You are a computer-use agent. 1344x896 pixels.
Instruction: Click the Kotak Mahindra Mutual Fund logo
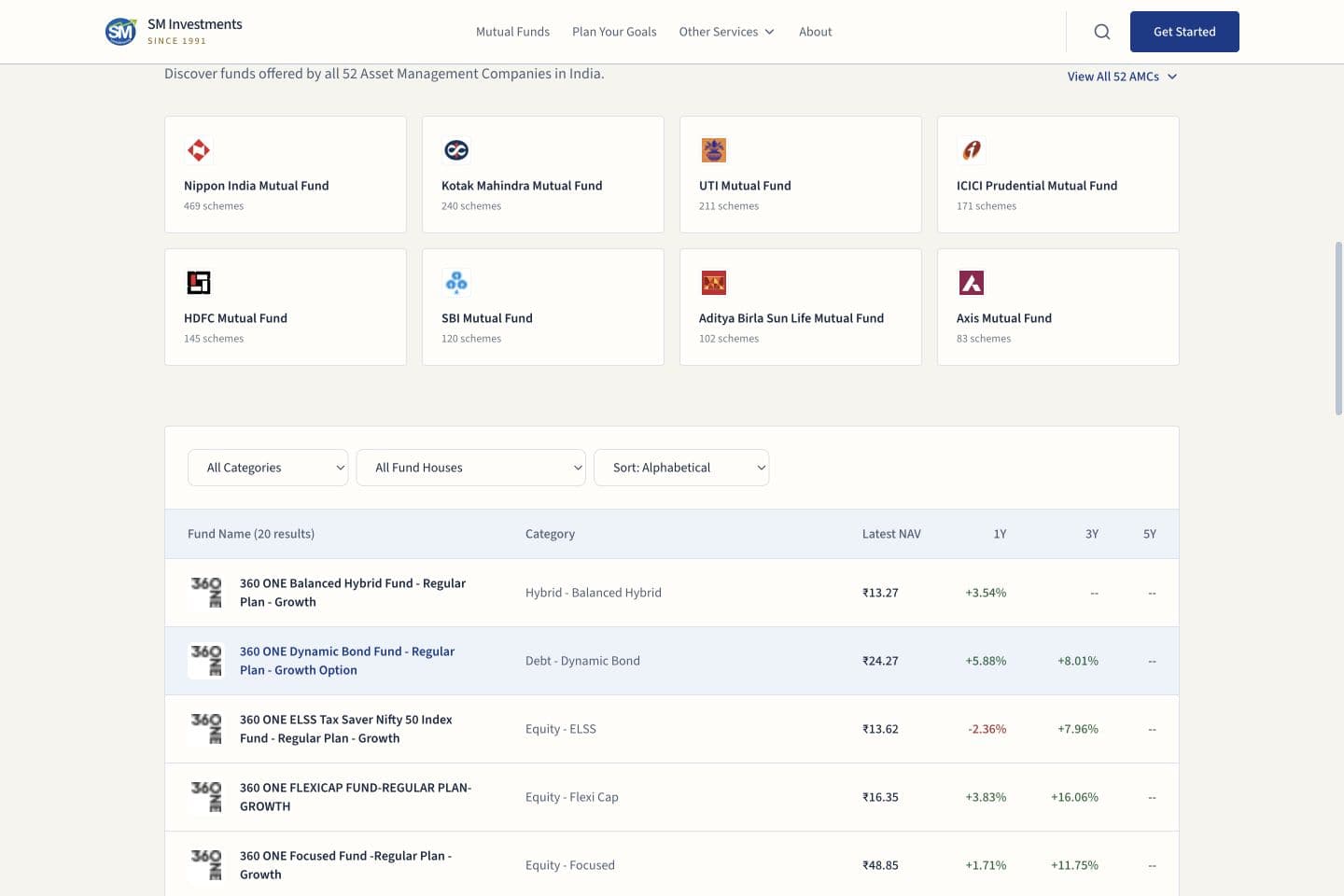click(x=456, y=150)
